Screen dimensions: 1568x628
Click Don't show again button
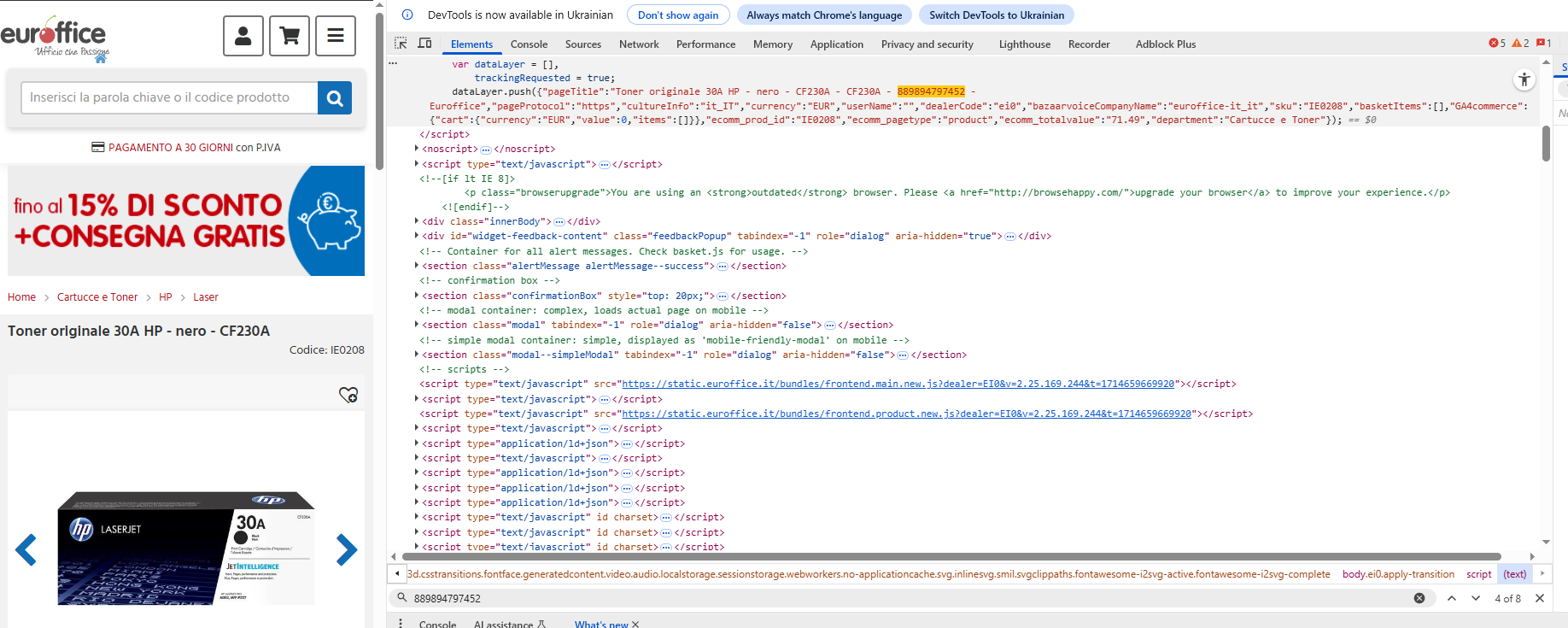coord(678,15)
